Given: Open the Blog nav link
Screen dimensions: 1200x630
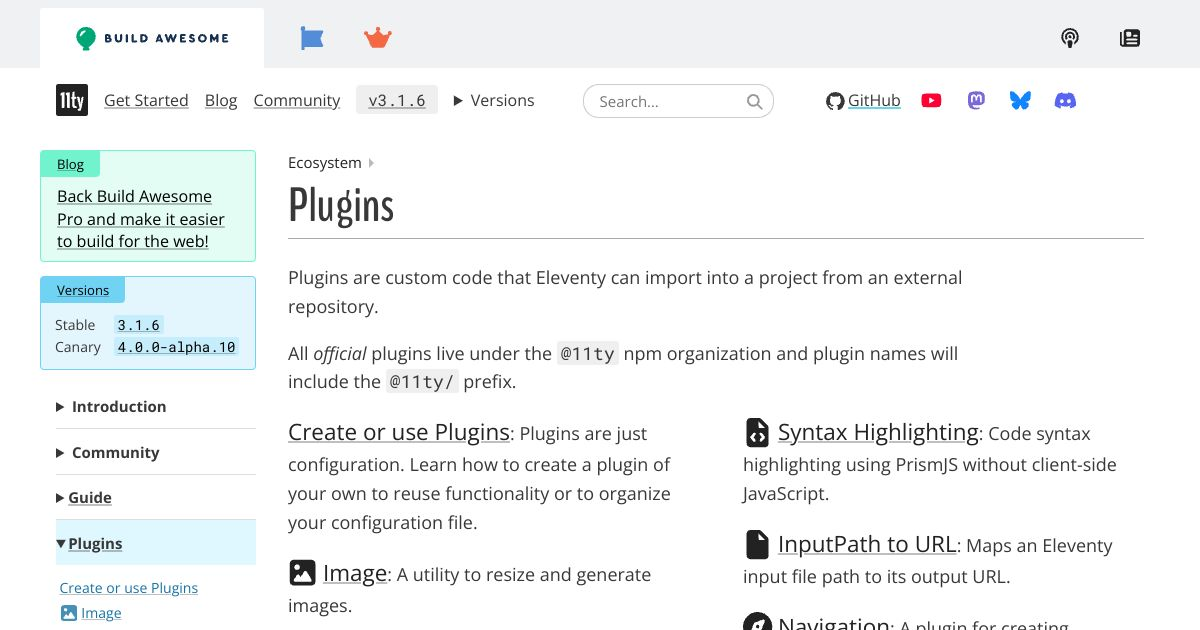Looking at the screenshot, I should pyautogui.click(x=221, y=100).
